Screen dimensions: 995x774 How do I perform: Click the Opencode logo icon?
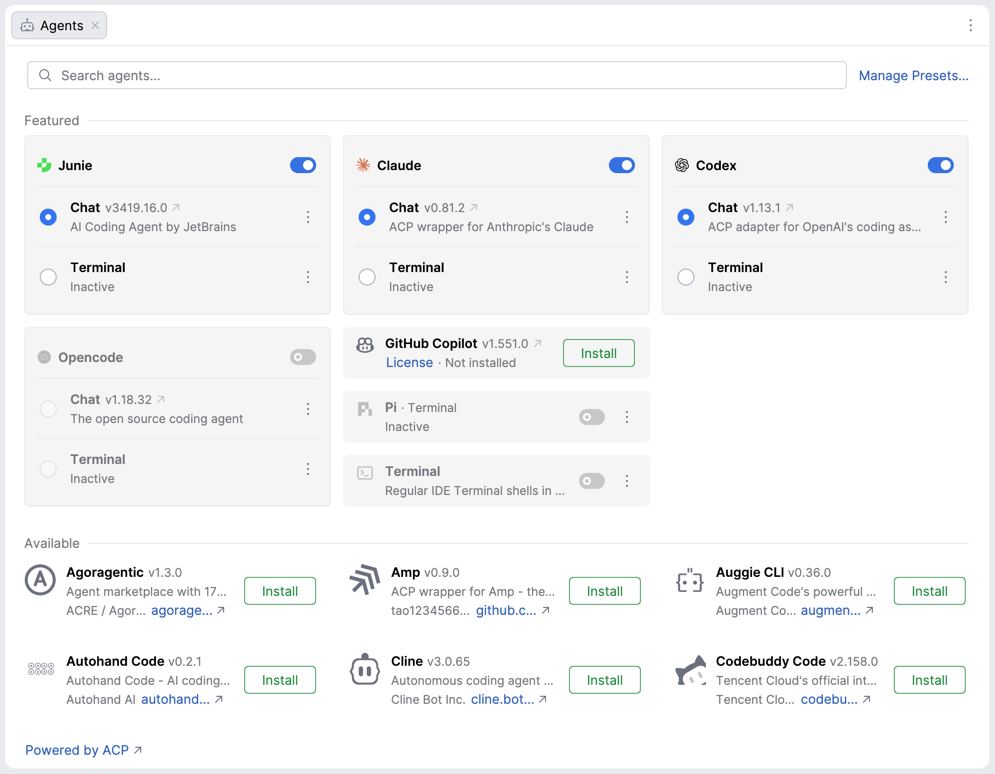click(x=44, y=357)
